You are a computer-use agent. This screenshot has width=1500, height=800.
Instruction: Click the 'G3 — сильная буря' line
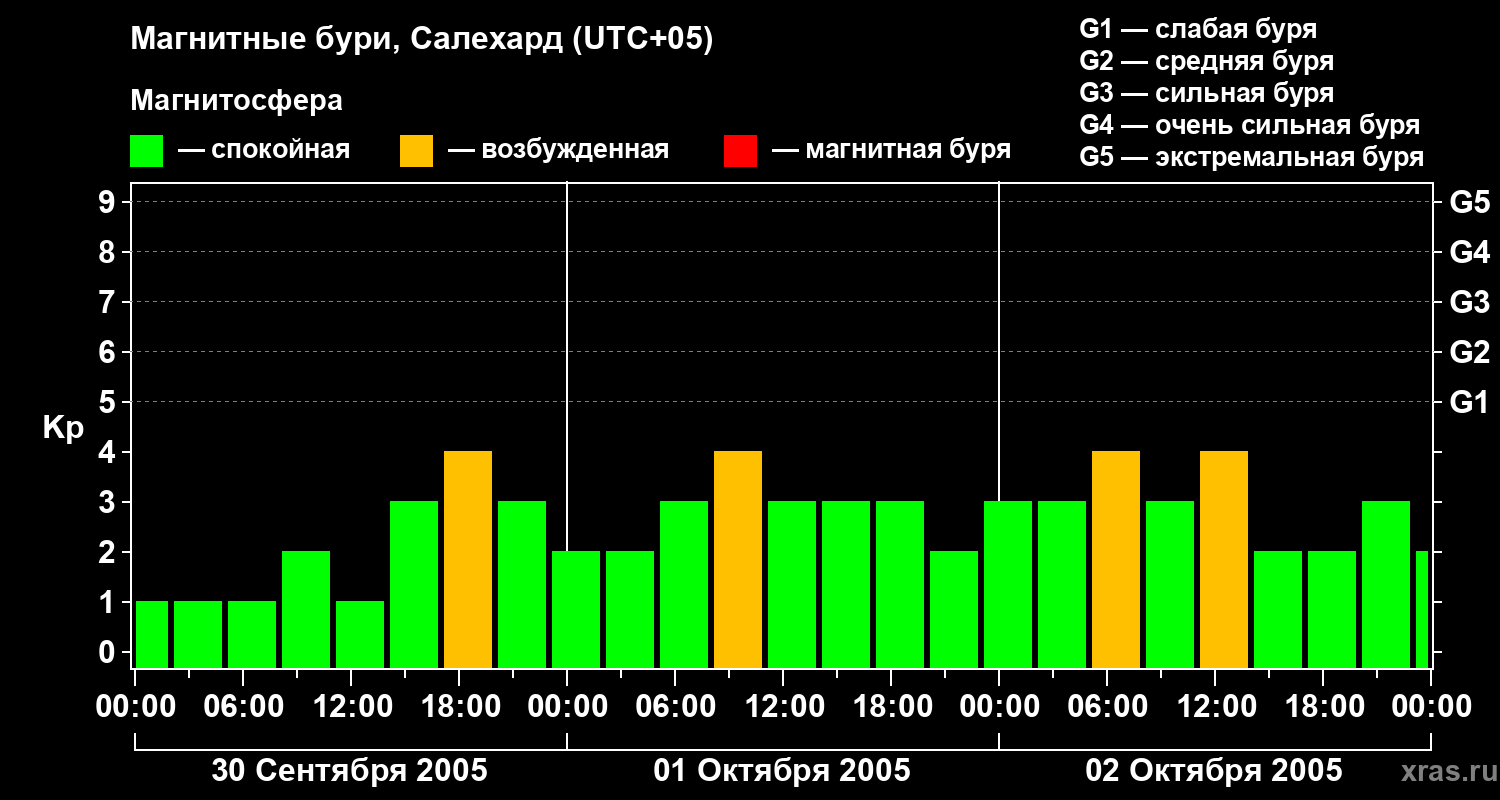[1207, 93]
